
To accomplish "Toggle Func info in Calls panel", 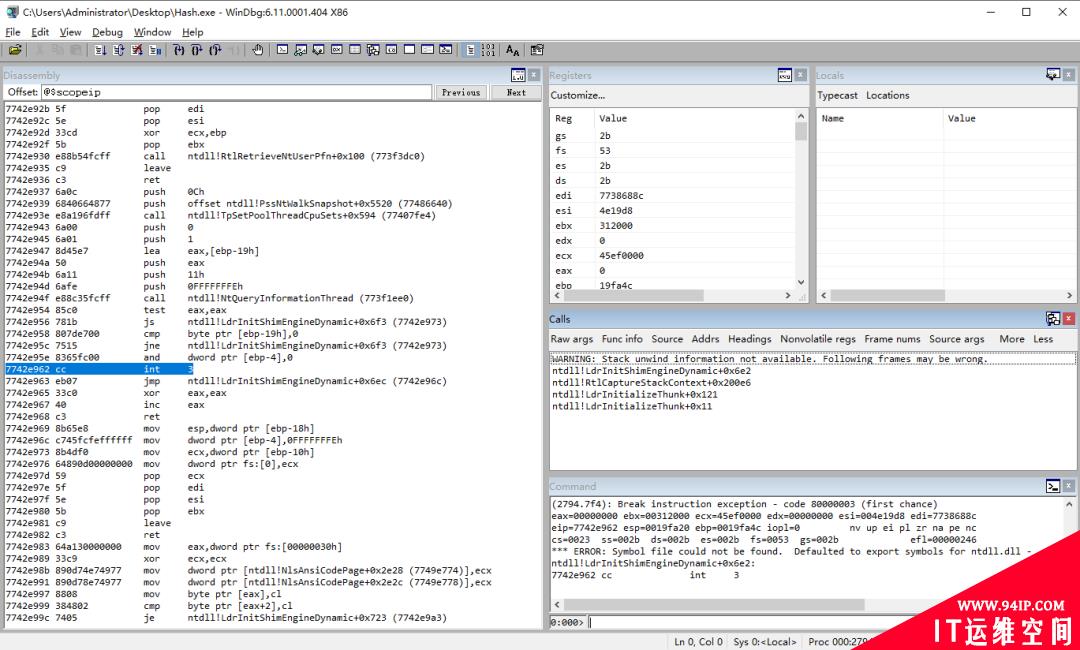I will point(622,339).
